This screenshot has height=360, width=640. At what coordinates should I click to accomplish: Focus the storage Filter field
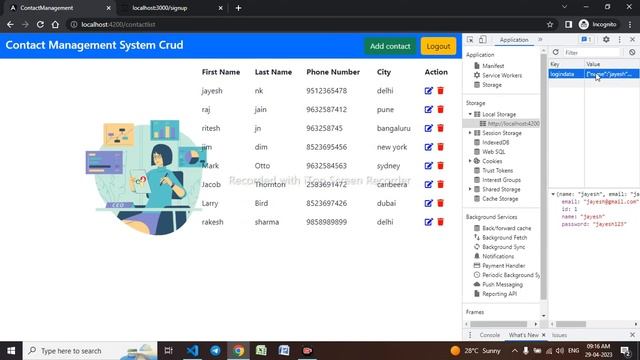tap(592, 53)
